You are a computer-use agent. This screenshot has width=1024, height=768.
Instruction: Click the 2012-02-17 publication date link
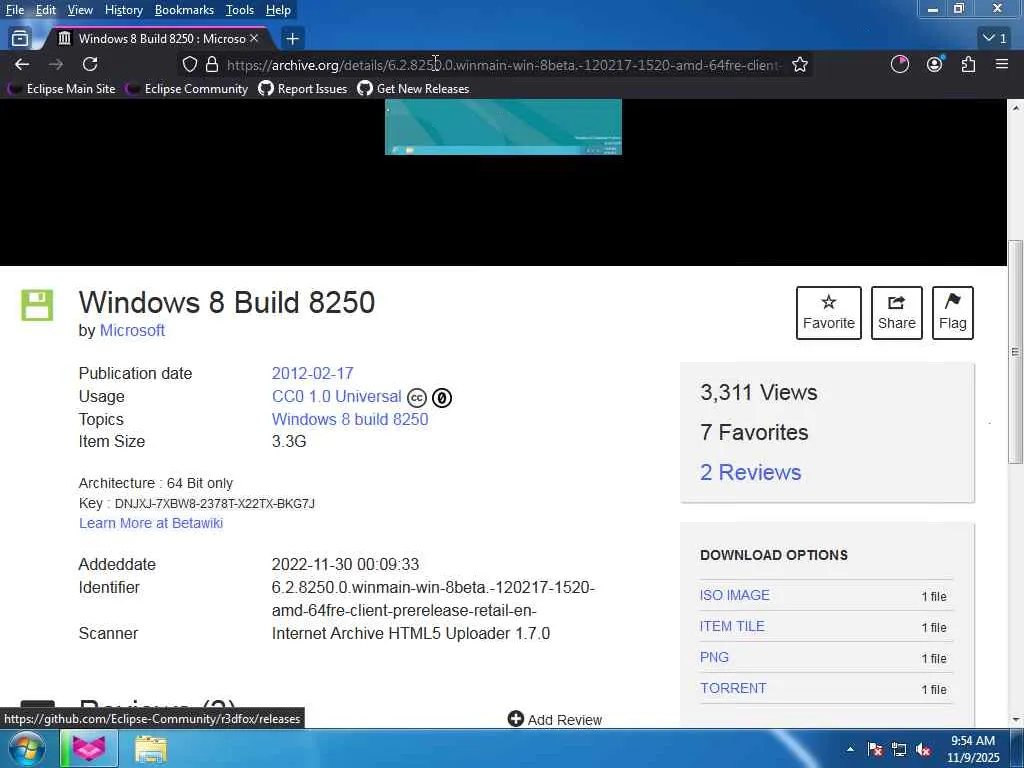[312, 374]
